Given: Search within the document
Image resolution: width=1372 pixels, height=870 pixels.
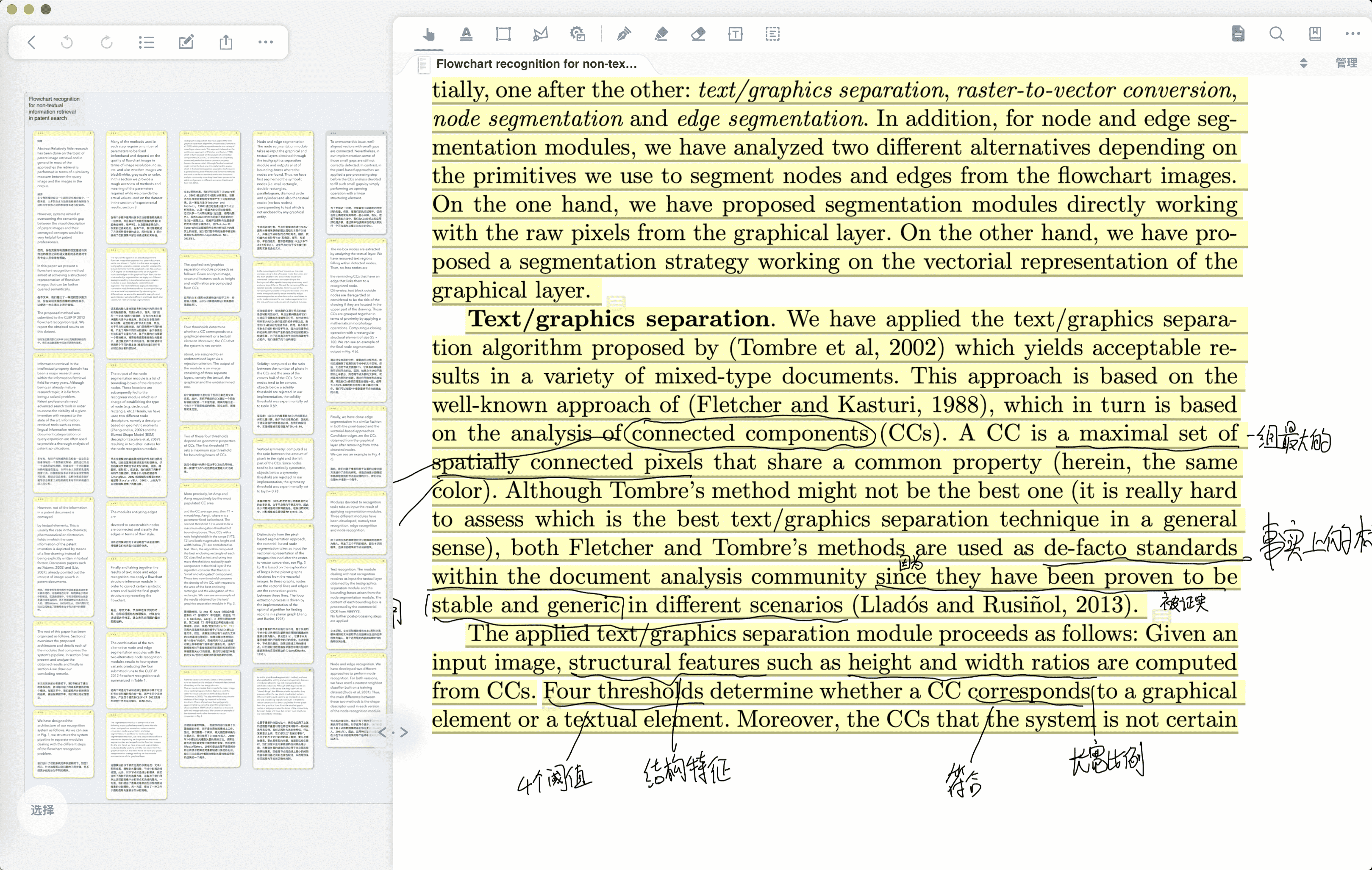Looking at the screenshot, I should pyautogui.click(x=1277, y=34).
